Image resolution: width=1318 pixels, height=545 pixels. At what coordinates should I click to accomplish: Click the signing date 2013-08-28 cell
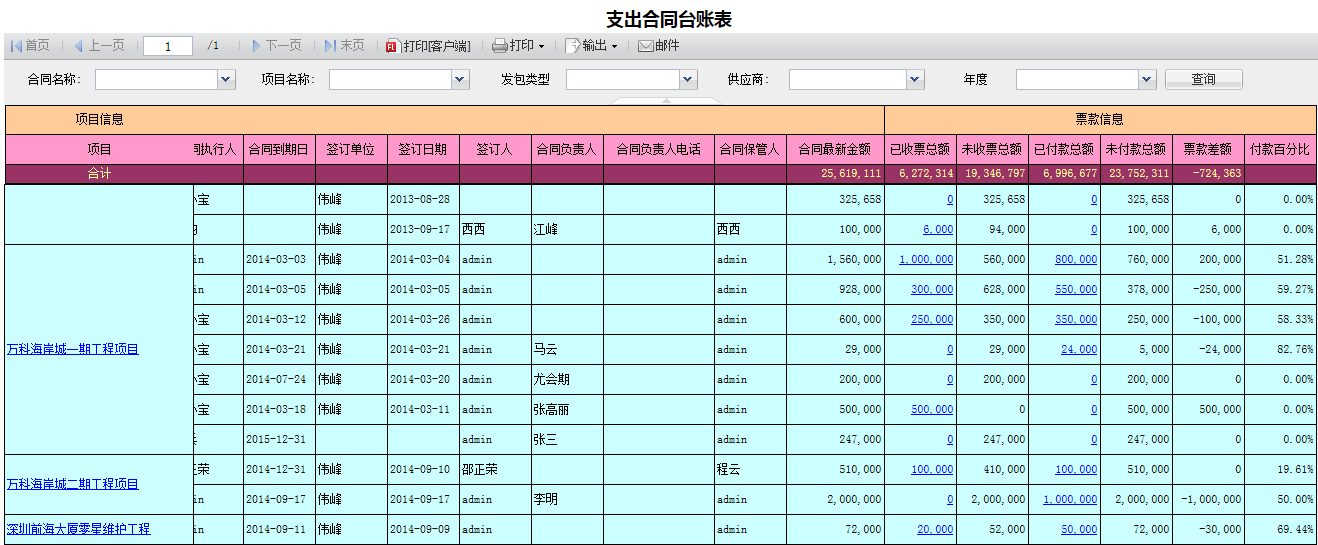423,200
